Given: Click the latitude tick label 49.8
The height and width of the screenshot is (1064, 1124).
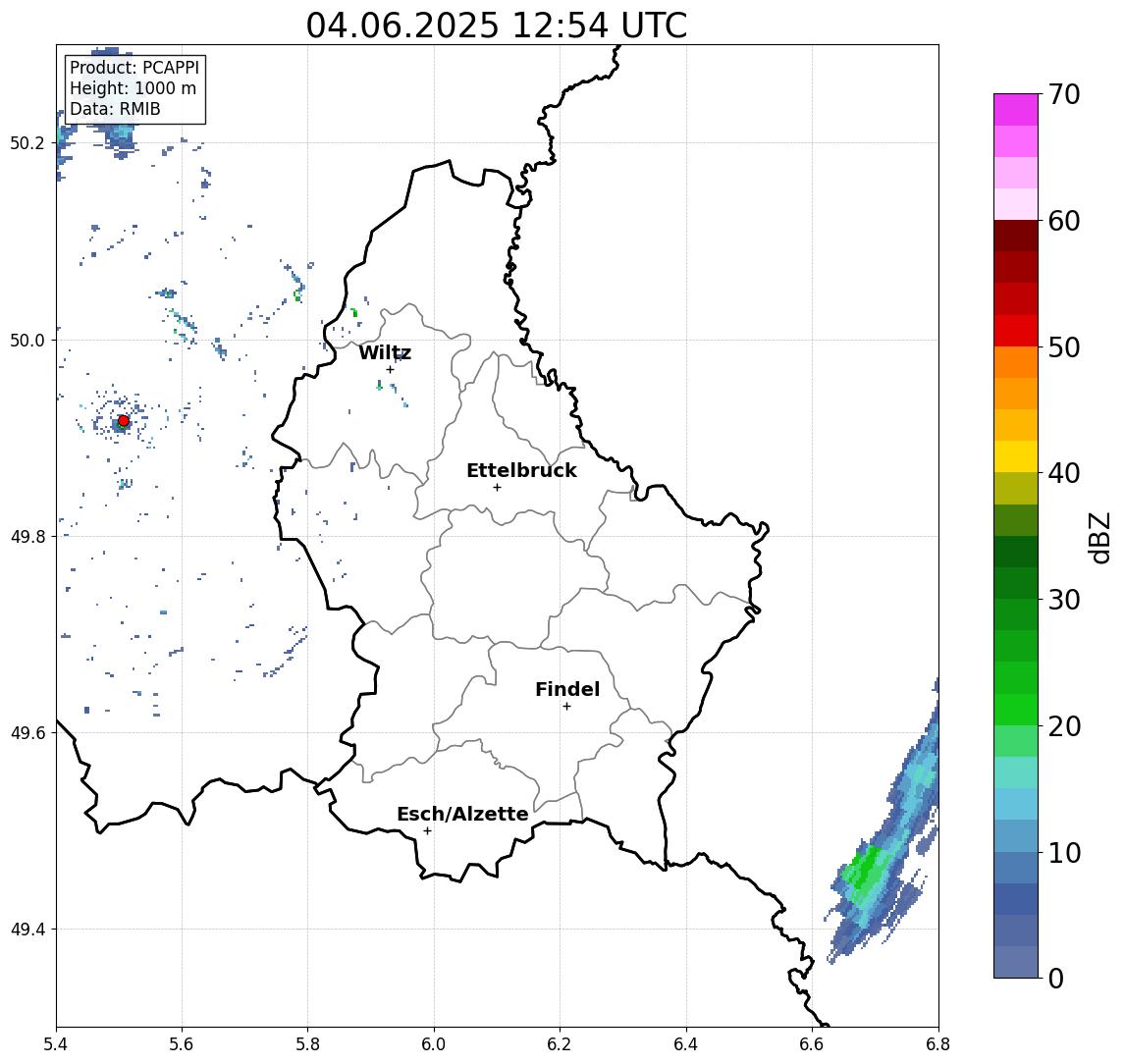Looking at the screenshot, I should click(x=27, y=536).
